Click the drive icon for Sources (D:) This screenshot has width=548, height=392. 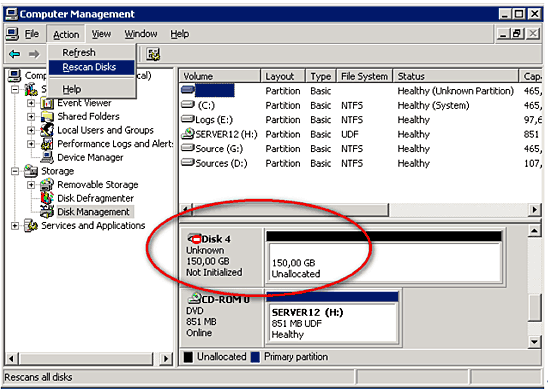[188, 162]
